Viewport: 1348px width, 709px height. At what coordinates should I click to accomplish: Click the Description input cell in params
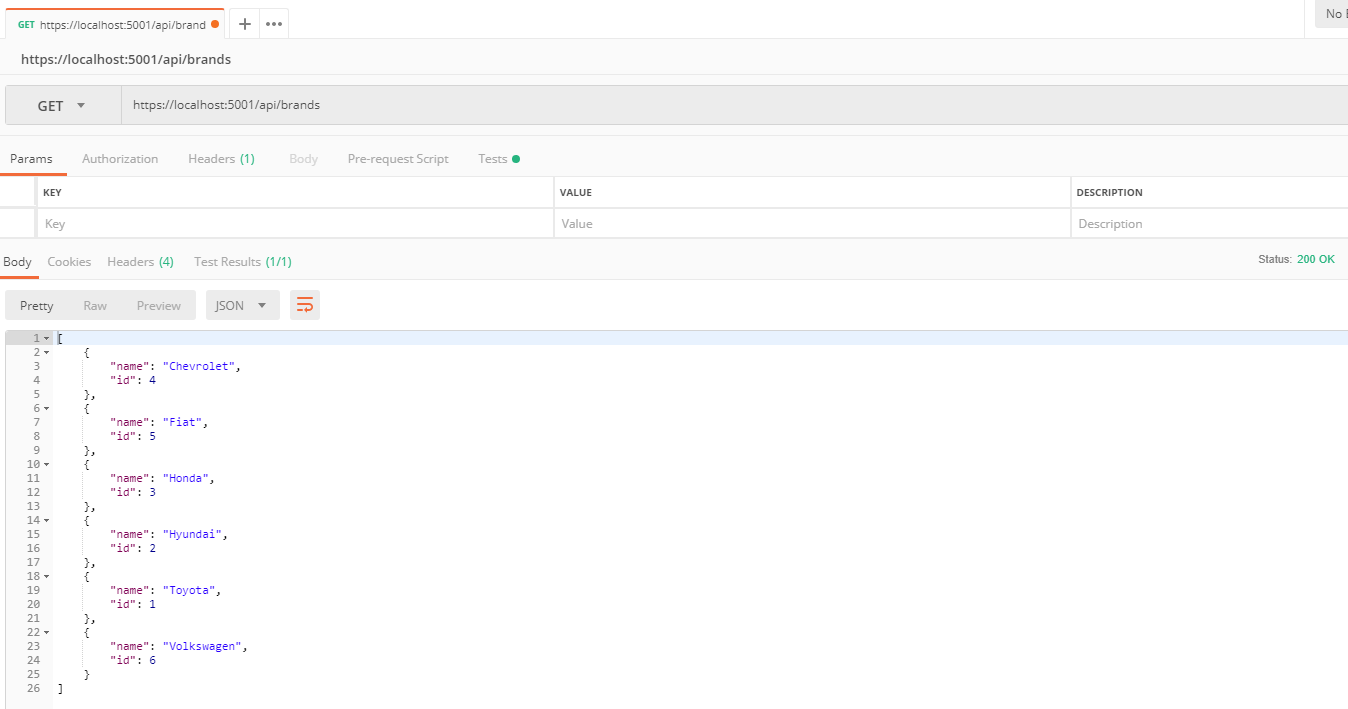(x=1209, y=224)
